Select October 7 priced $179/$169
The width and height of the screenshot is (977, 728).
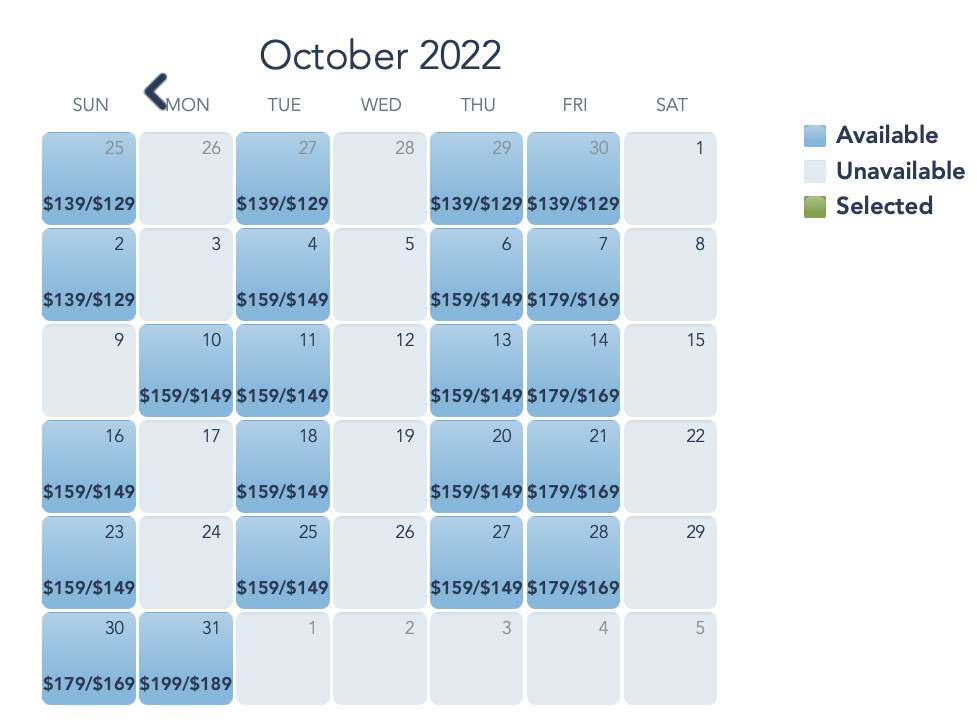(x=574, y=274)
